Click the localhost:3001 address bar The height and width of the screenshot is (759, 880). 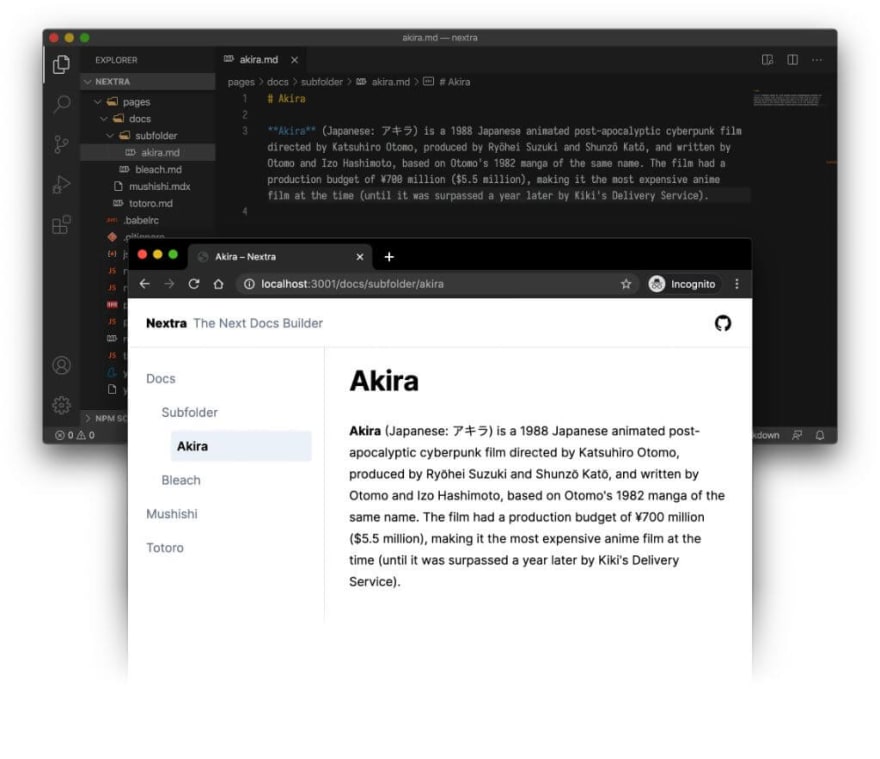[438, 284]
